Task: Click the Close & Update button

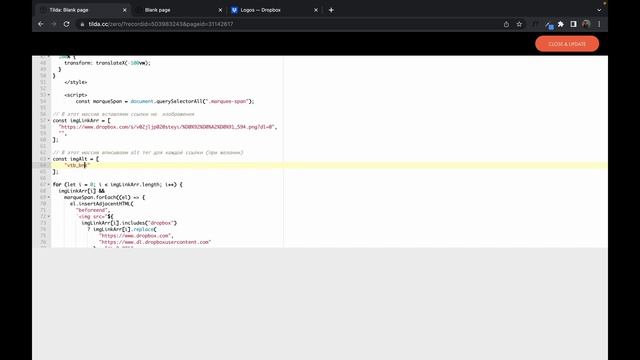Action: [x=567, y=44]
